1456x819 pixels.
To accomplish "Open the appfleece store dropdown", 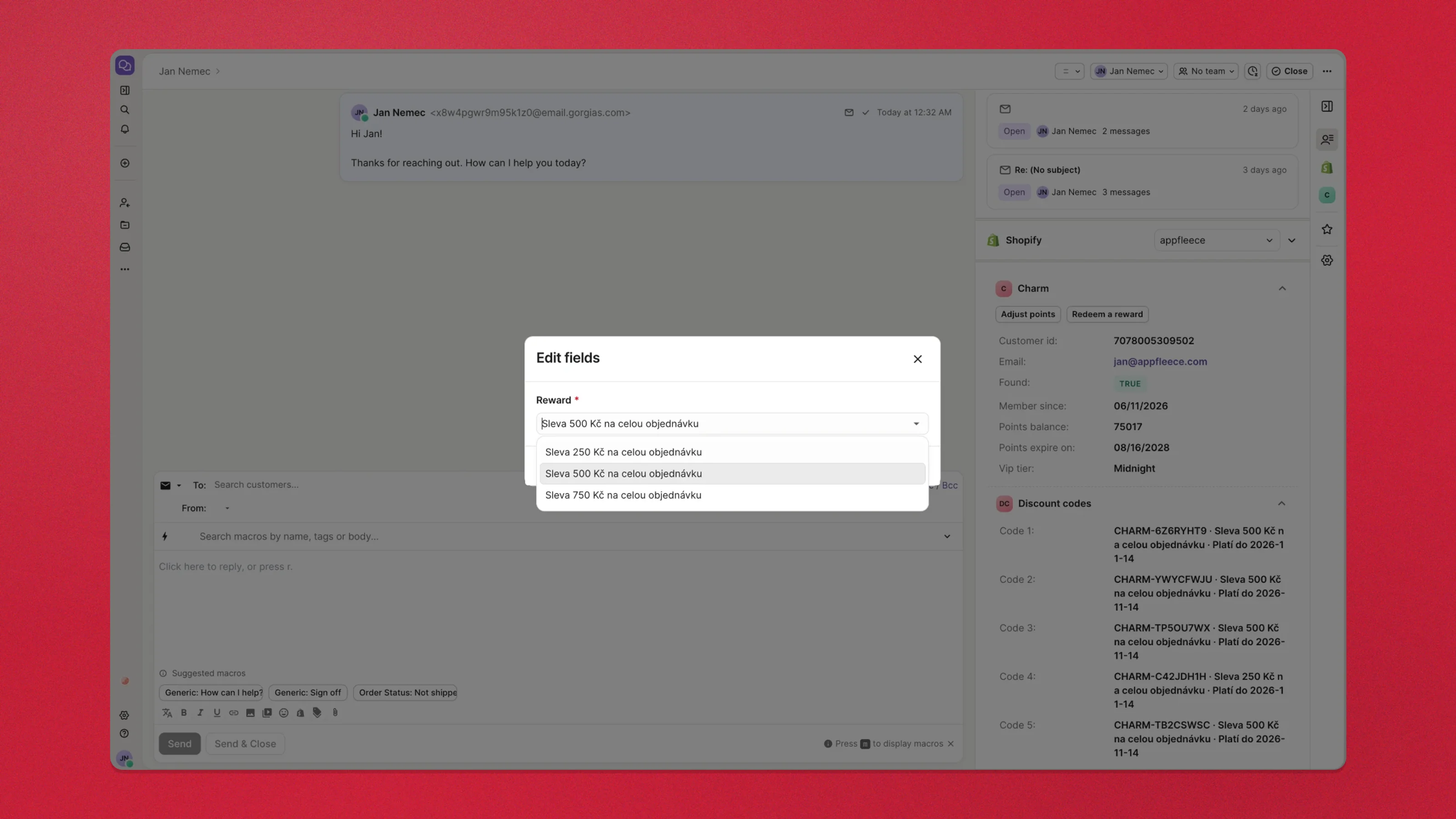I will click(x=1216, y=240).
